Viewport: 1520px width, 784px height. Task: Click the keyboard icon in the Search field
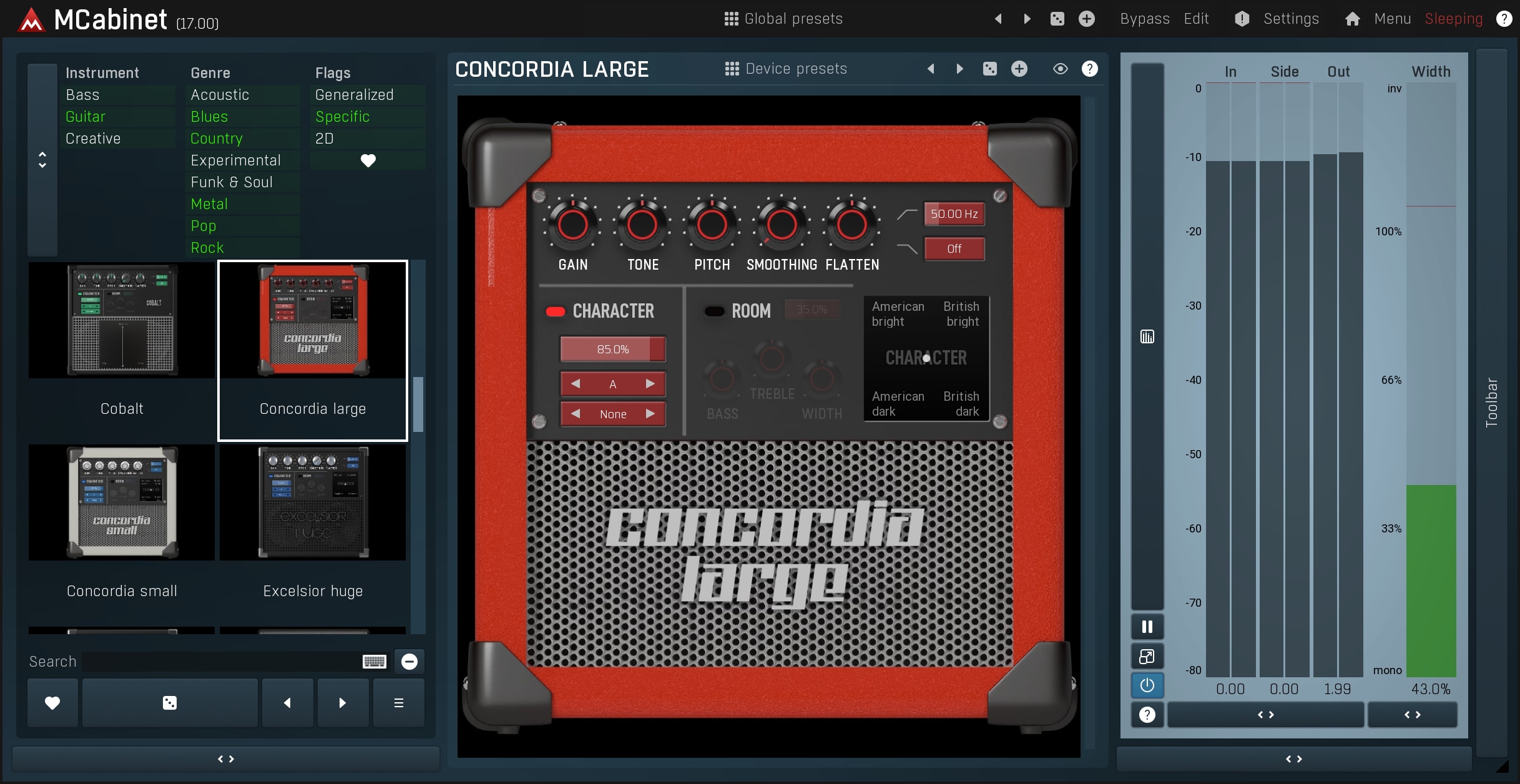click(x=374, y=662)
